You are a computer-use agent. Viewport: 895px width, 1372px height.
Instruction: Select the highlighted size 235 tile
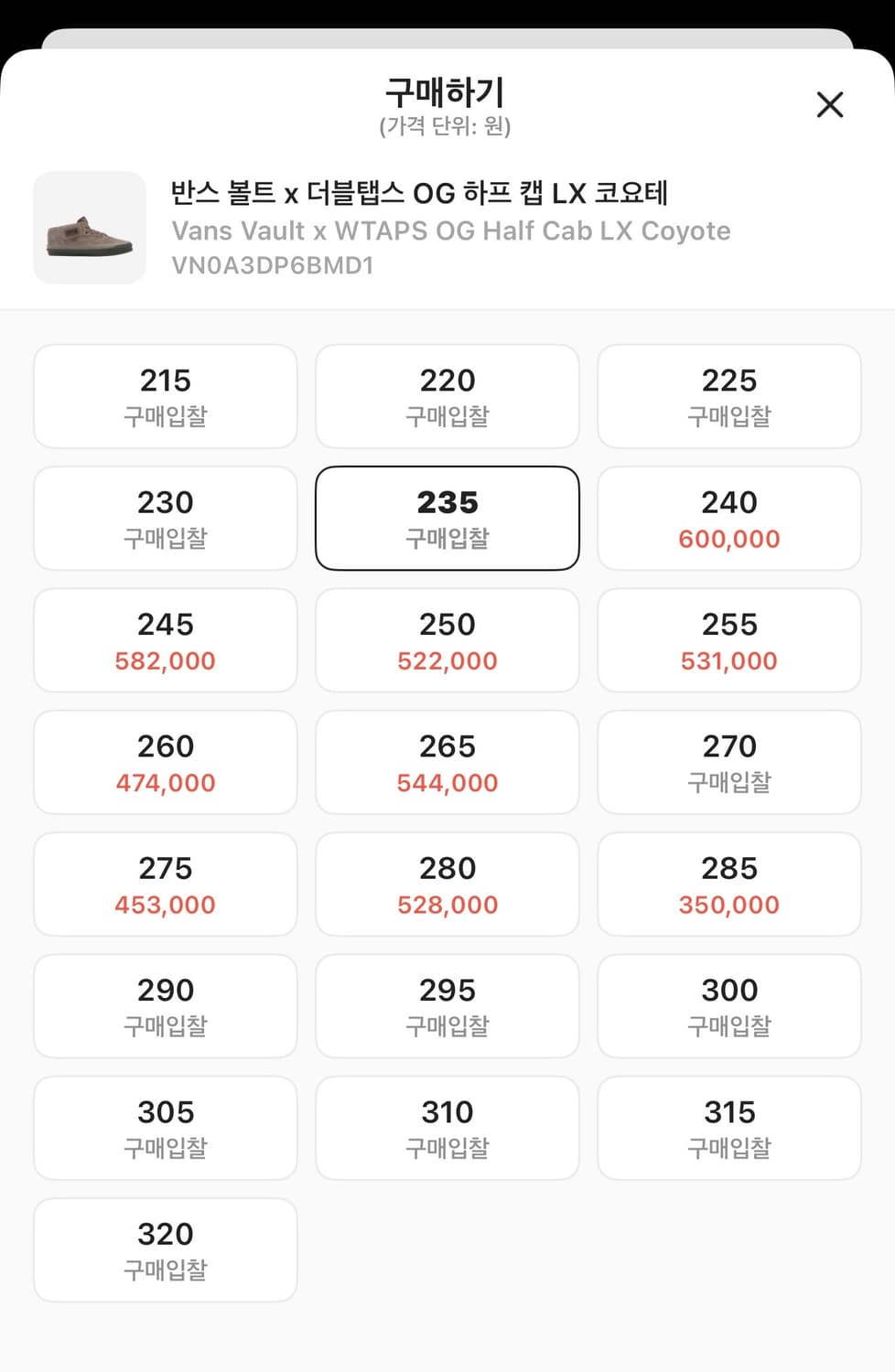[x=447, y=519]
